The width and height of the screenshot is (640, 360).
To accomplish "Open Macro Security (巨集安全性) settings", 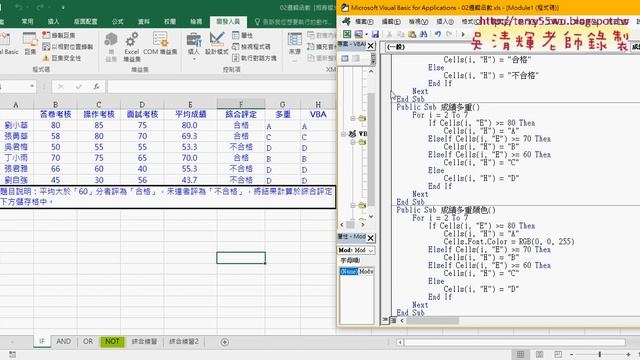I will [62, 58].
